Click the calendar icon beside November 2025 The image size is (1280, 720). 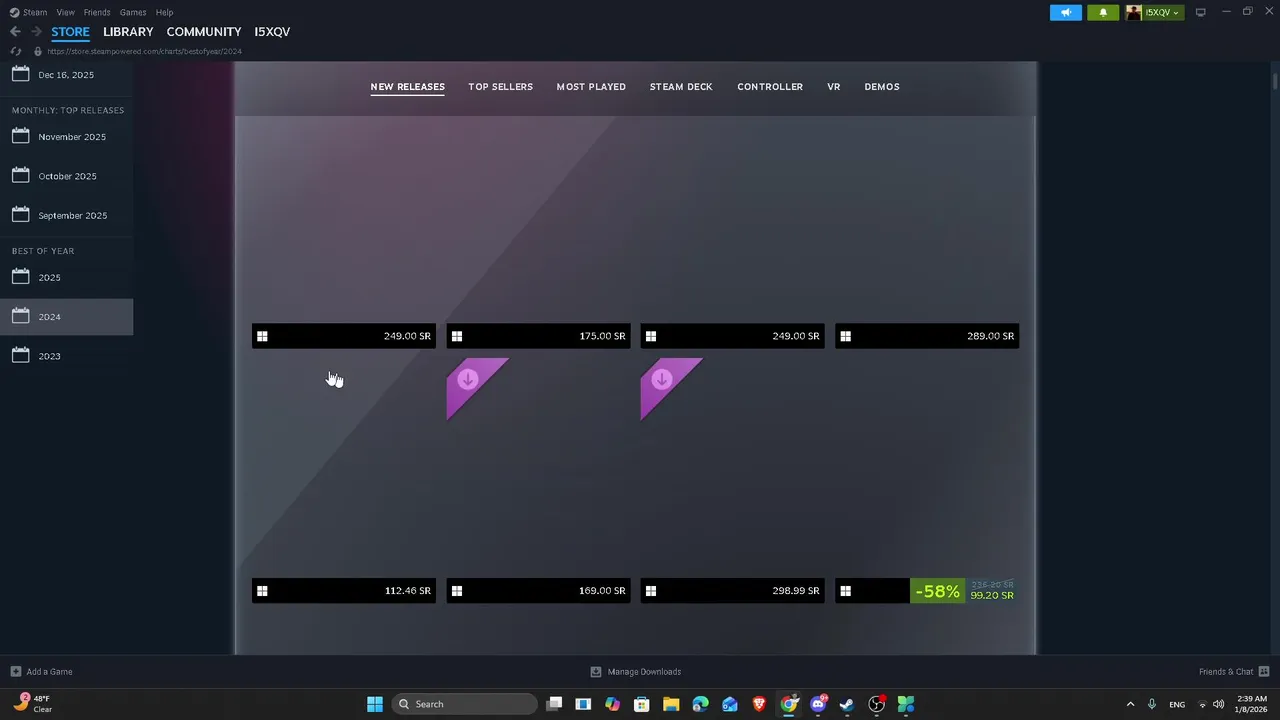pyautogui.click(x=20, y=136)
